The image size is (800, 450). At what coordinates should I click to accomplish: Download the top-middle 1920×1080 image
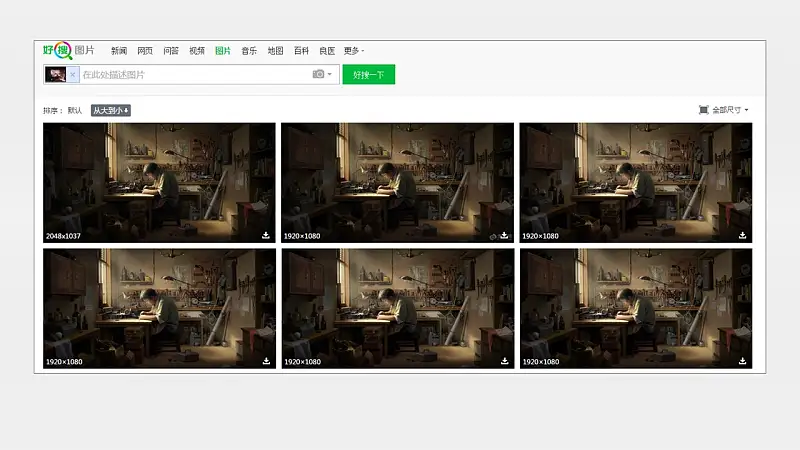click(504, 235)
